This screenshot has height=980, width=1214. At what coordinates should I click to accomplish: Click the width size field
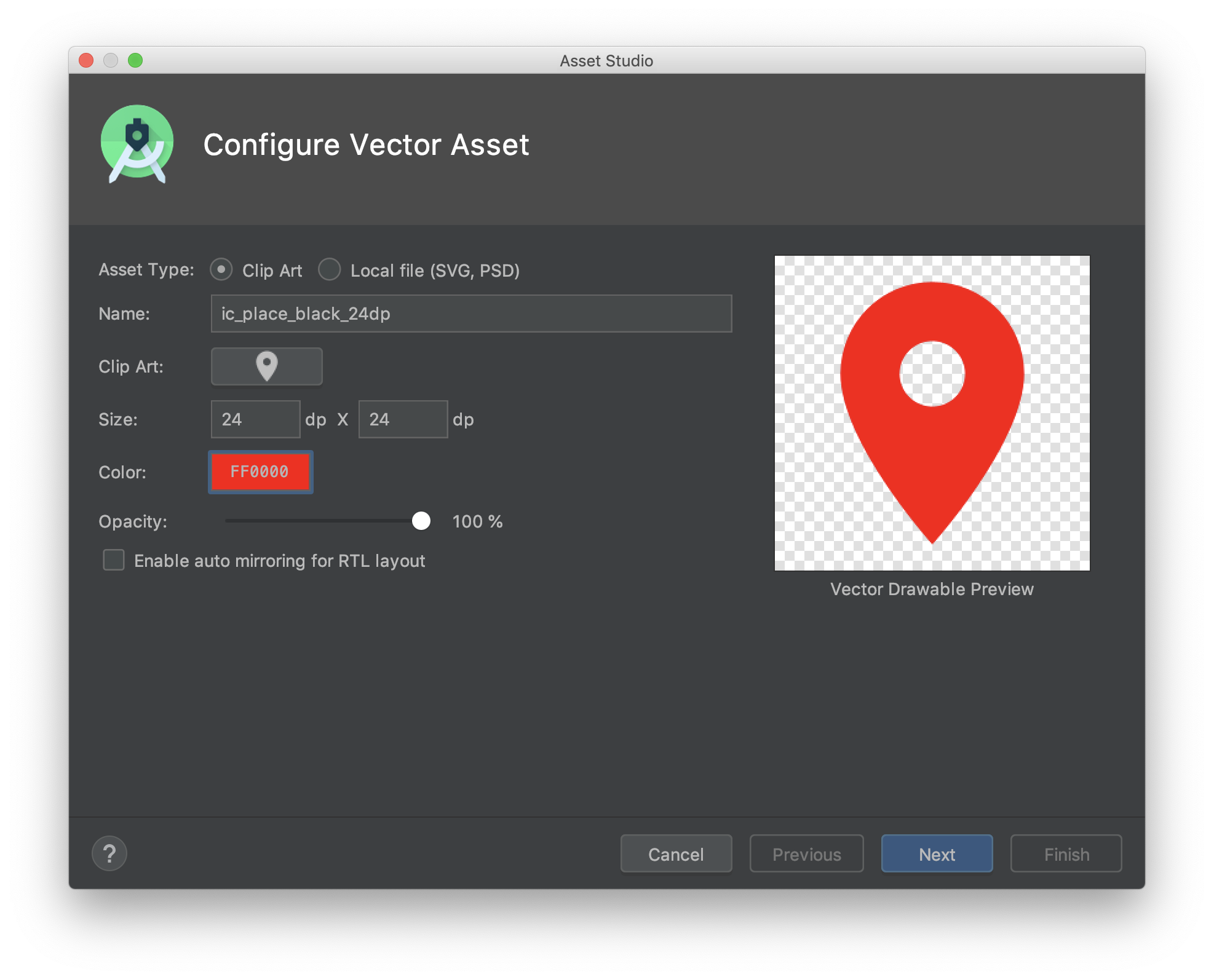(255, 419)
